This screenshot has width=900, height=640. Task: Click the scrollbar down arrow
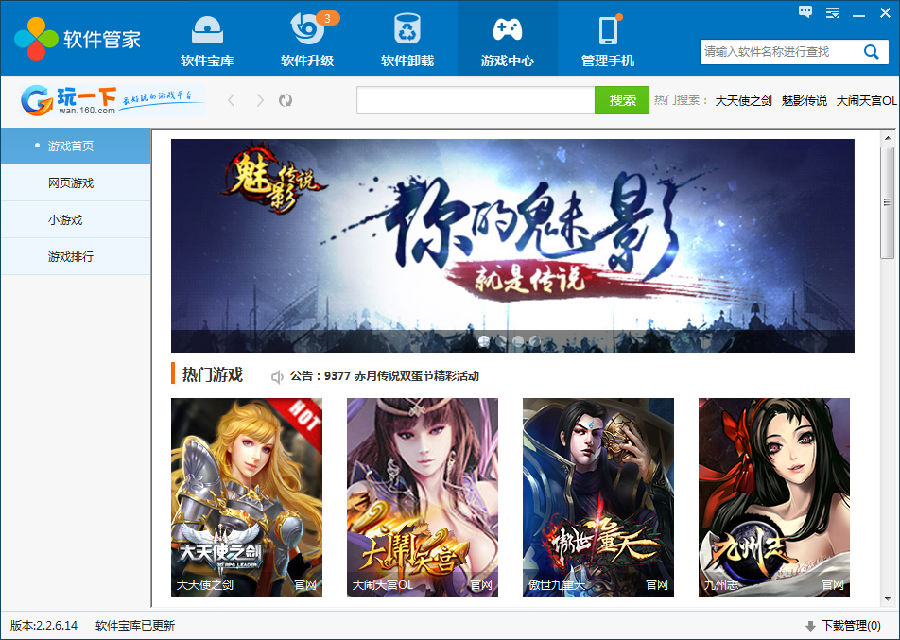click(887, 599)
